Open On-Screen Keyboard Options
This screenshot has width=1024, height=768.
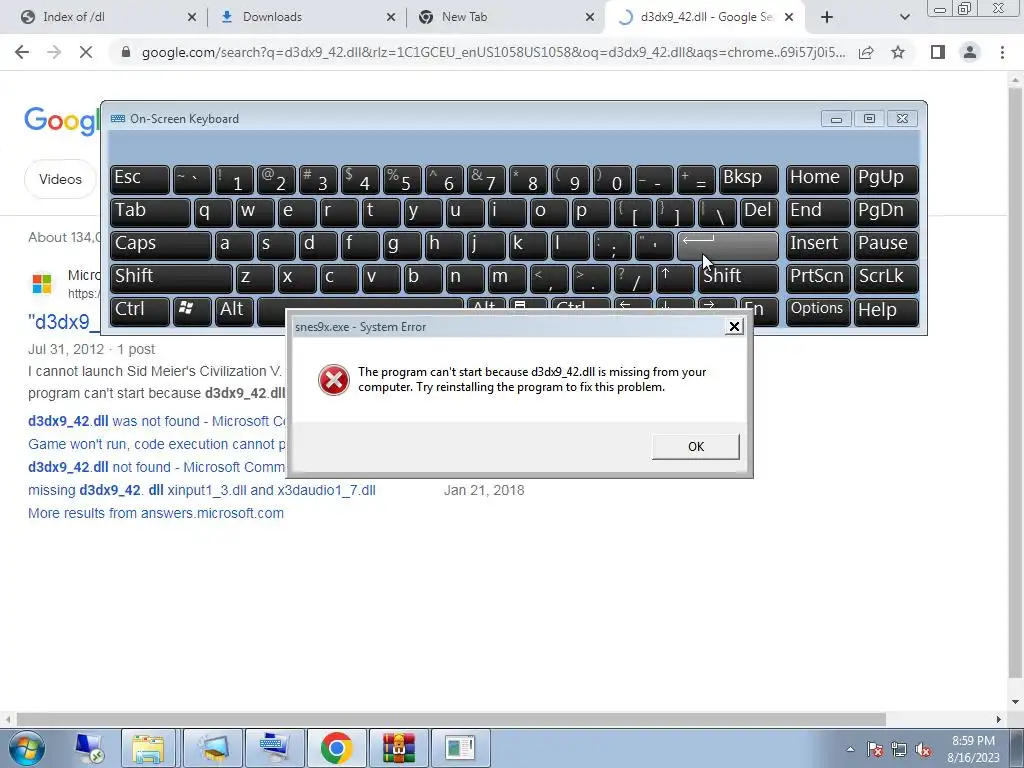(x=818, y=311)
